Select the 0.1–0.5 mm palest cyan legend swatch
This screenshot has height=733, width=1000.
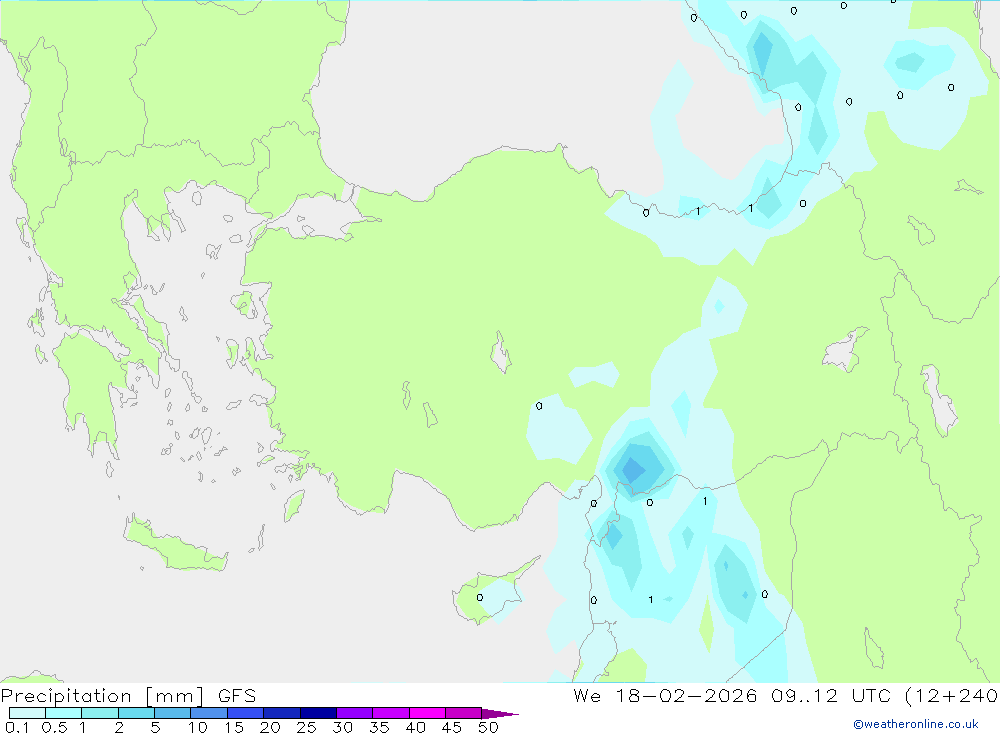pos(27,713)
